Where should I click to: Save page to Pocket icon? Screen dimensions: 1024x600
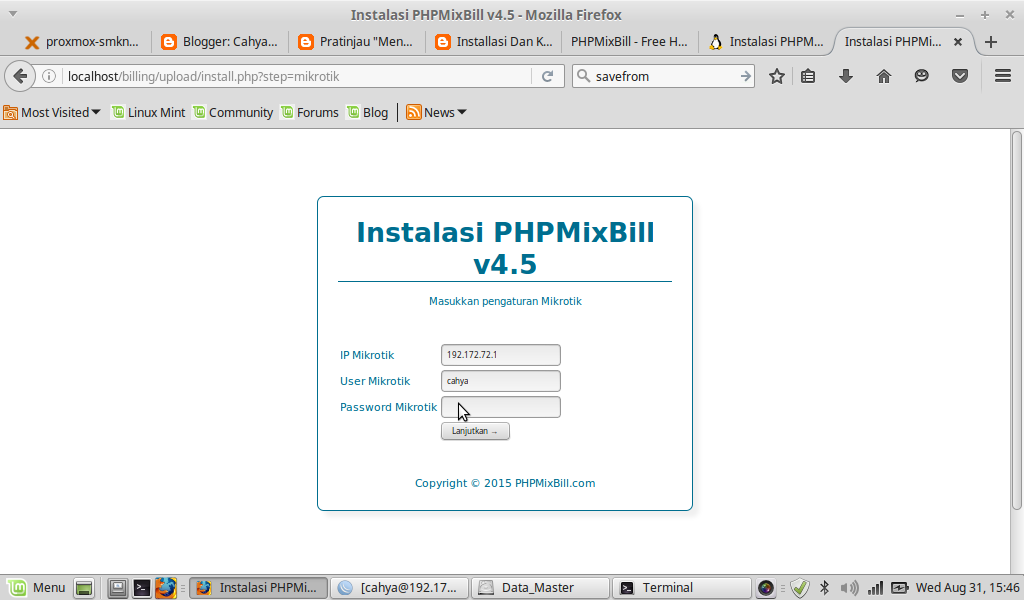959,76
